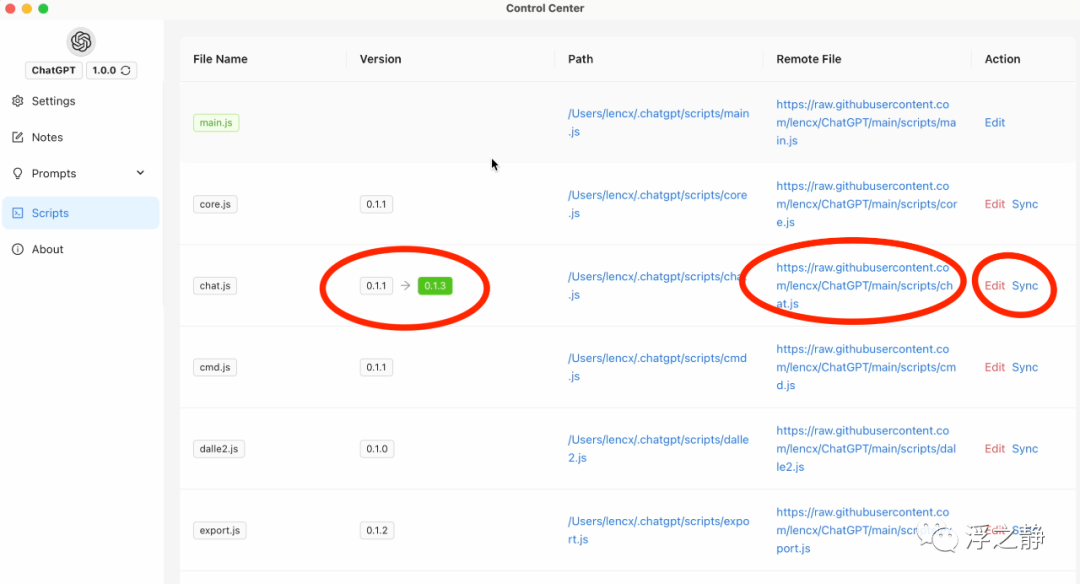Select the chat.js file name tag

pos(215,286)
